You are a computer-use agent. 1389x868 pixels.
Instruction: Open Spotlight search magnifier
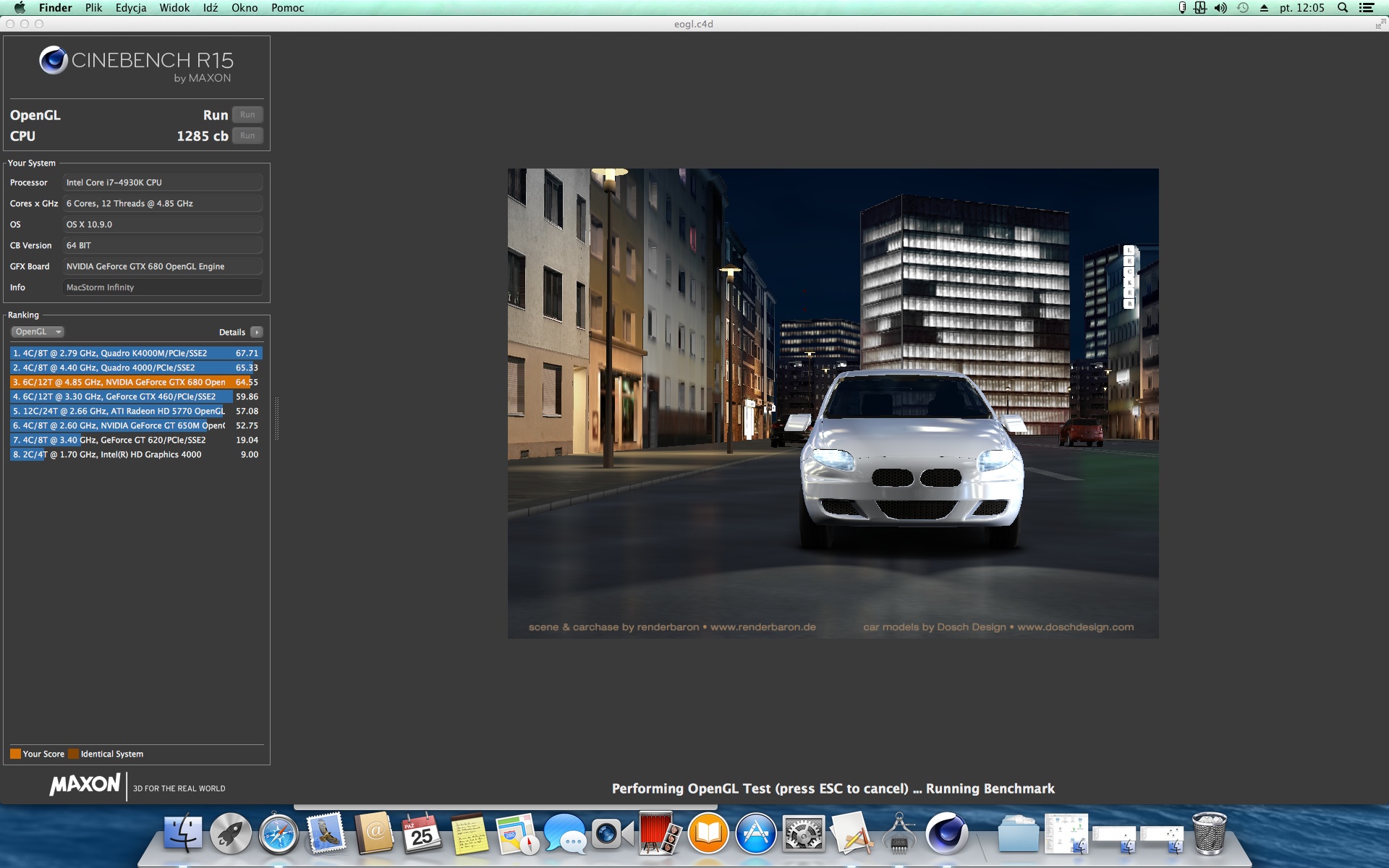[1343, 8]
